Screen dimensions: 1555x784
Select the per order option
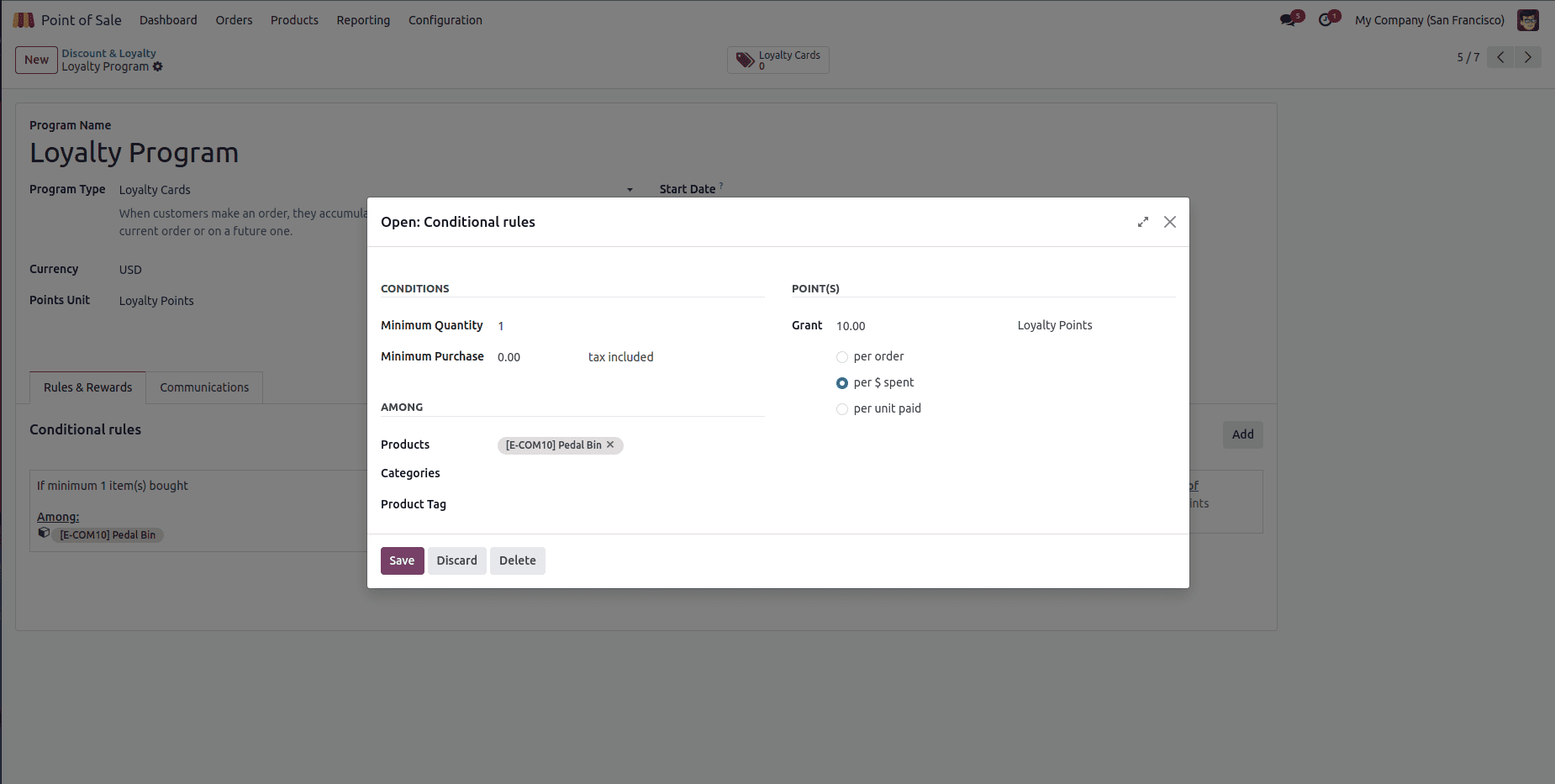842,357
